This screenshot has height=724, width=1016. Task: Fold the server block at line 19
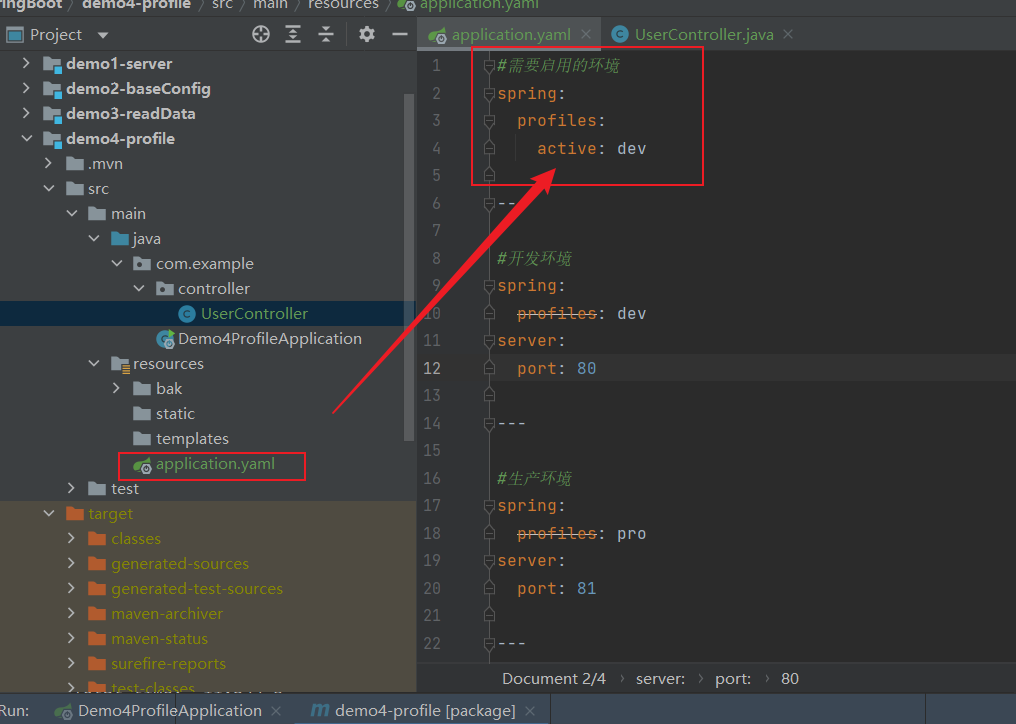[489, 561]
